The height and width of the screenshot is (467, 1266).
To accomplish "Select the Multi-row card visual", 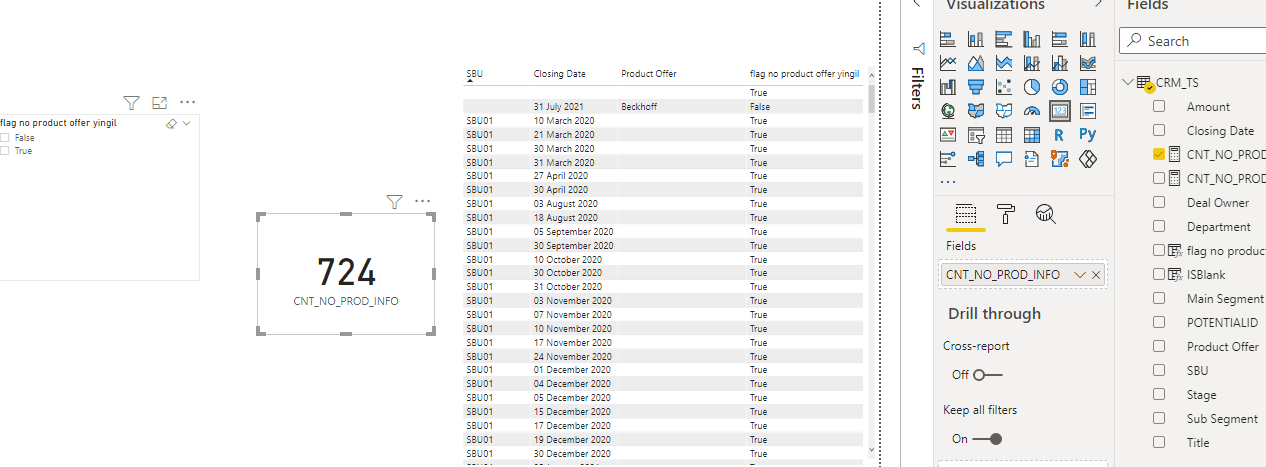I will point(1088,111).
